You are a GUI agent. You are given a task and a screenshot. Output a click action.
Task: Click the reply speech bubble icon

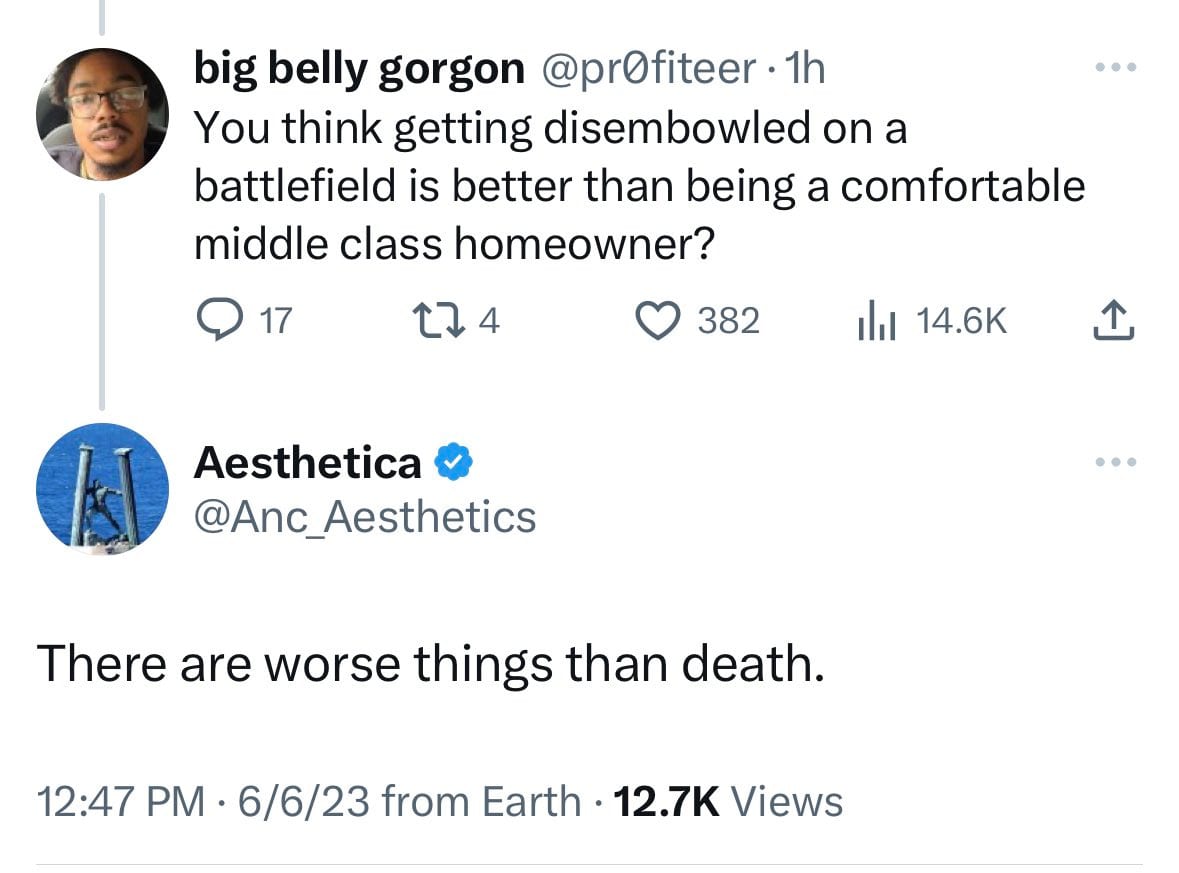point(220,320)
